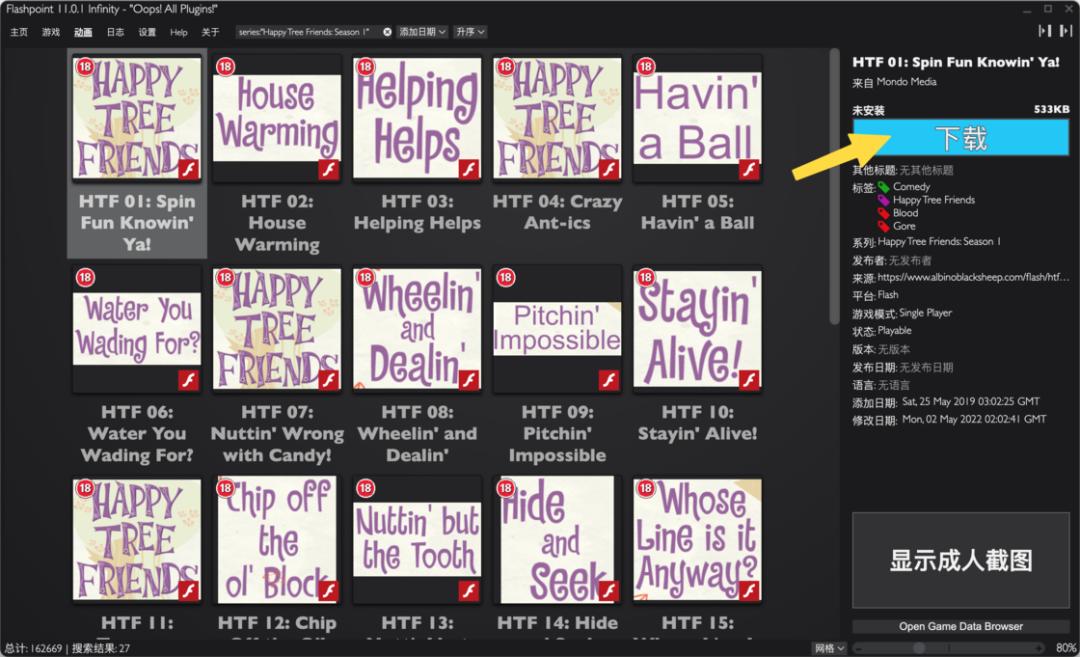This screenshot has width=1080, height=657.
Task: Click 18 age badge on Havin' a Ball card
Action: [x=645, y=67]
